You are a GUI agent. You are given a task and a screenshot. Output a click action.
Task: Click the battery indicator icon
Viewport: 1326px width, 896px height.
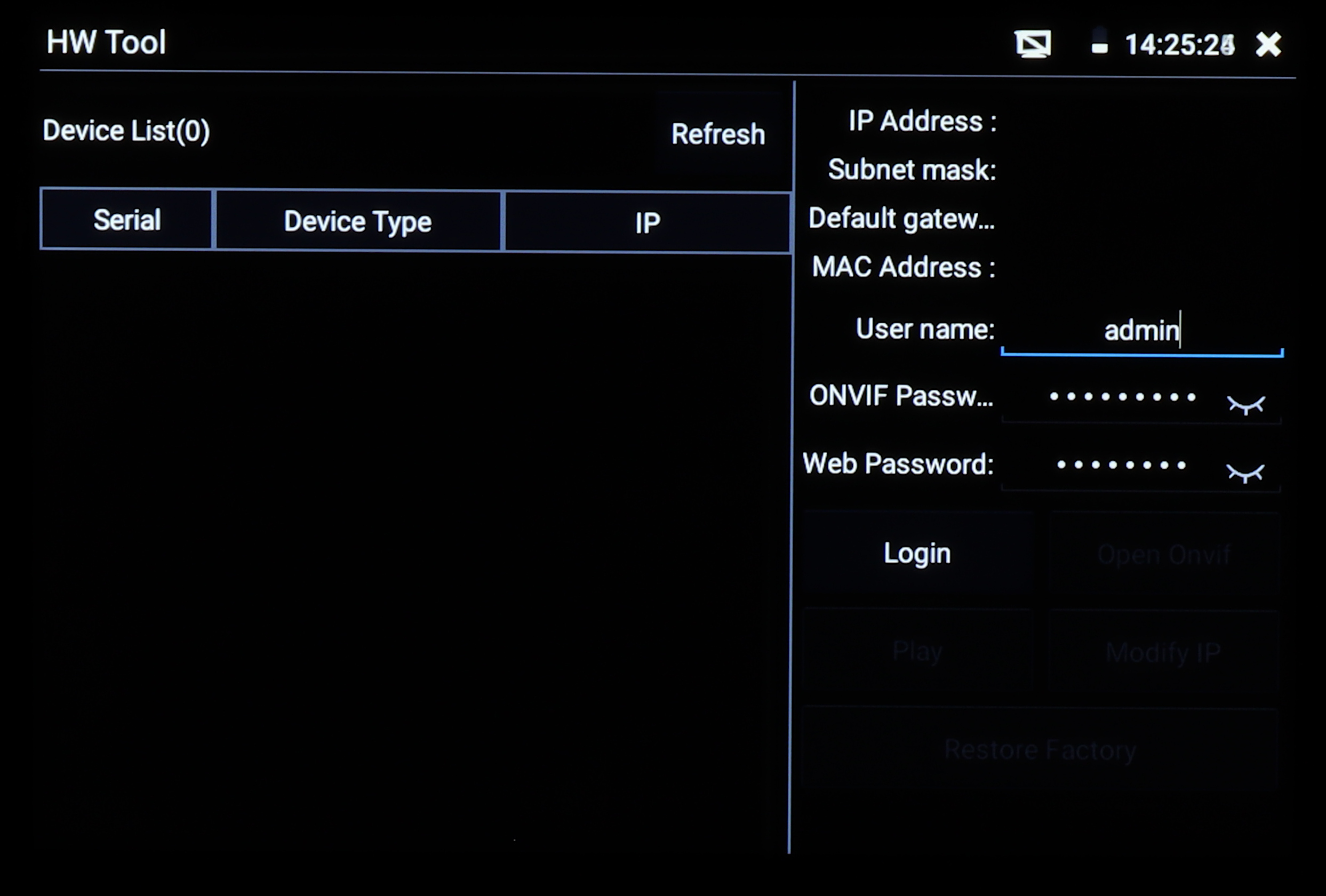pyautogui.click(x=1099, y=42)
